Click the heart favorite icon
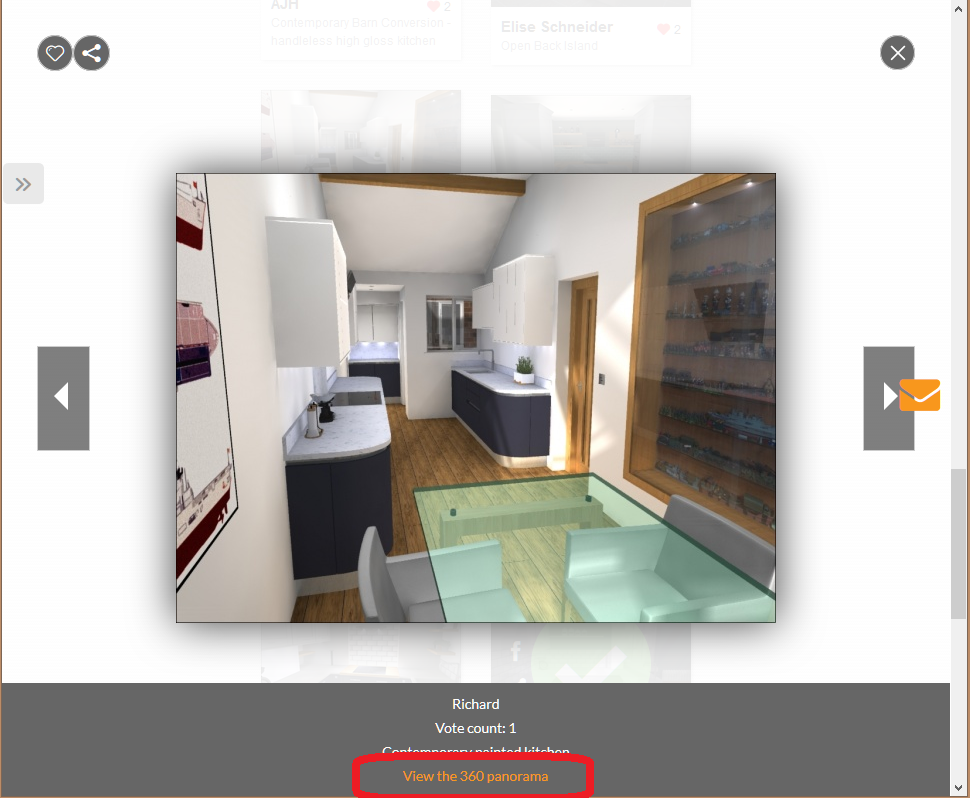Screen dimensions: 970x798 [54, 53]
